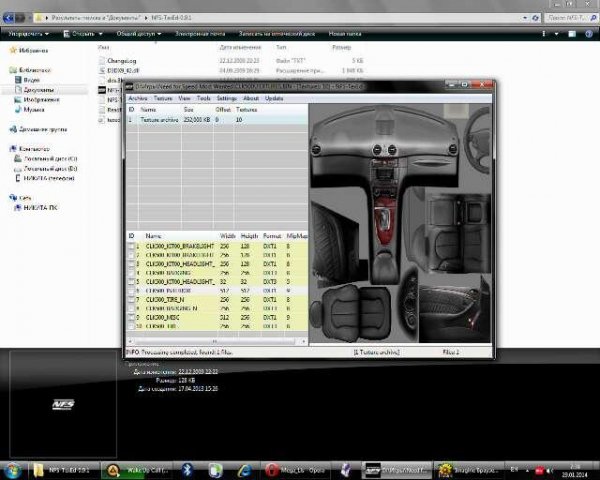
Task: Click the Bluetooth taskbar icon
Action: pos(187,470)
